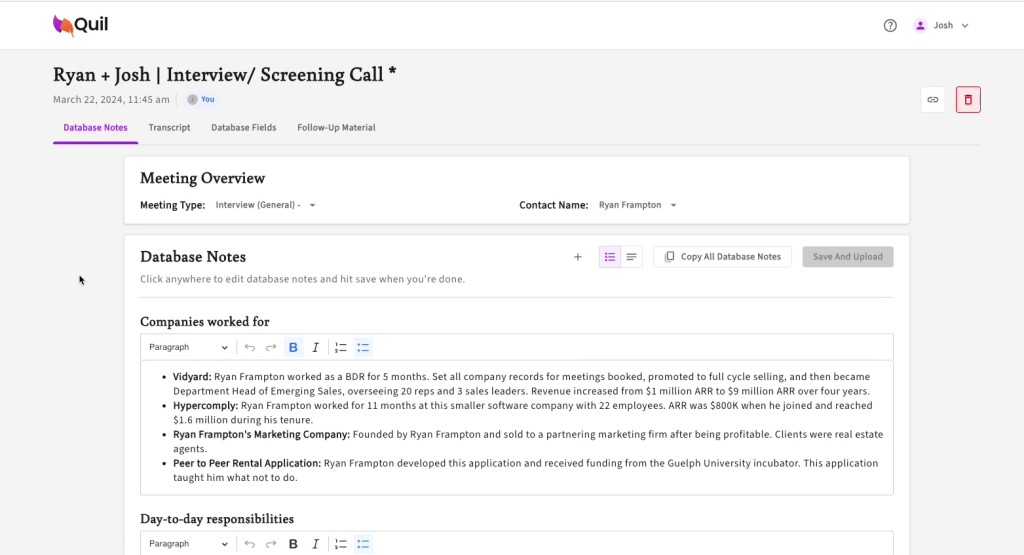This screenshot has width=1024, height=555.
Task: Expand the Josh account dropdown arrow
Action: (965, 25)
